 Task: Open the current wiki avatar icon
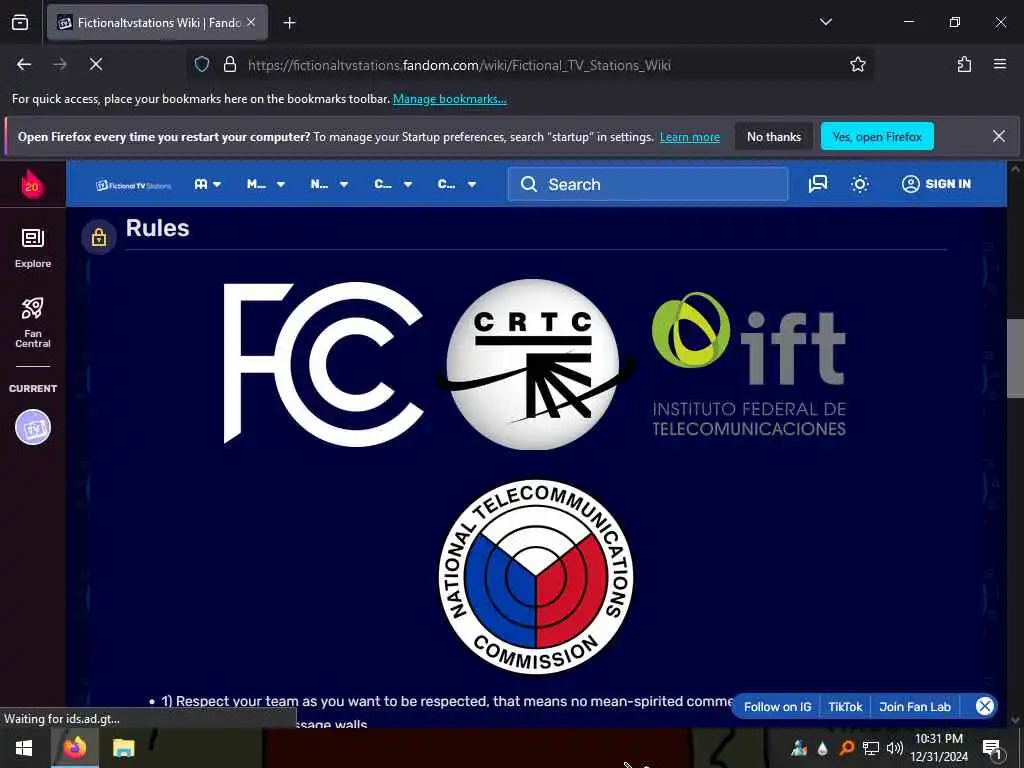pyautogui.click(x=33, y=427)
